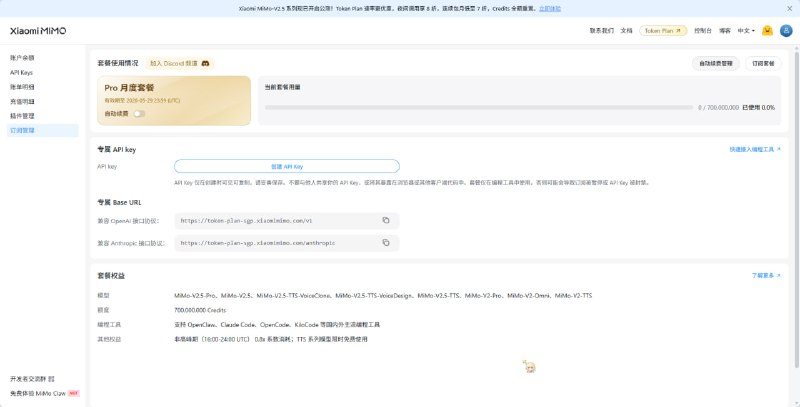
Task: Click the 立即体验 link in the banner
Action: point(550,9)
